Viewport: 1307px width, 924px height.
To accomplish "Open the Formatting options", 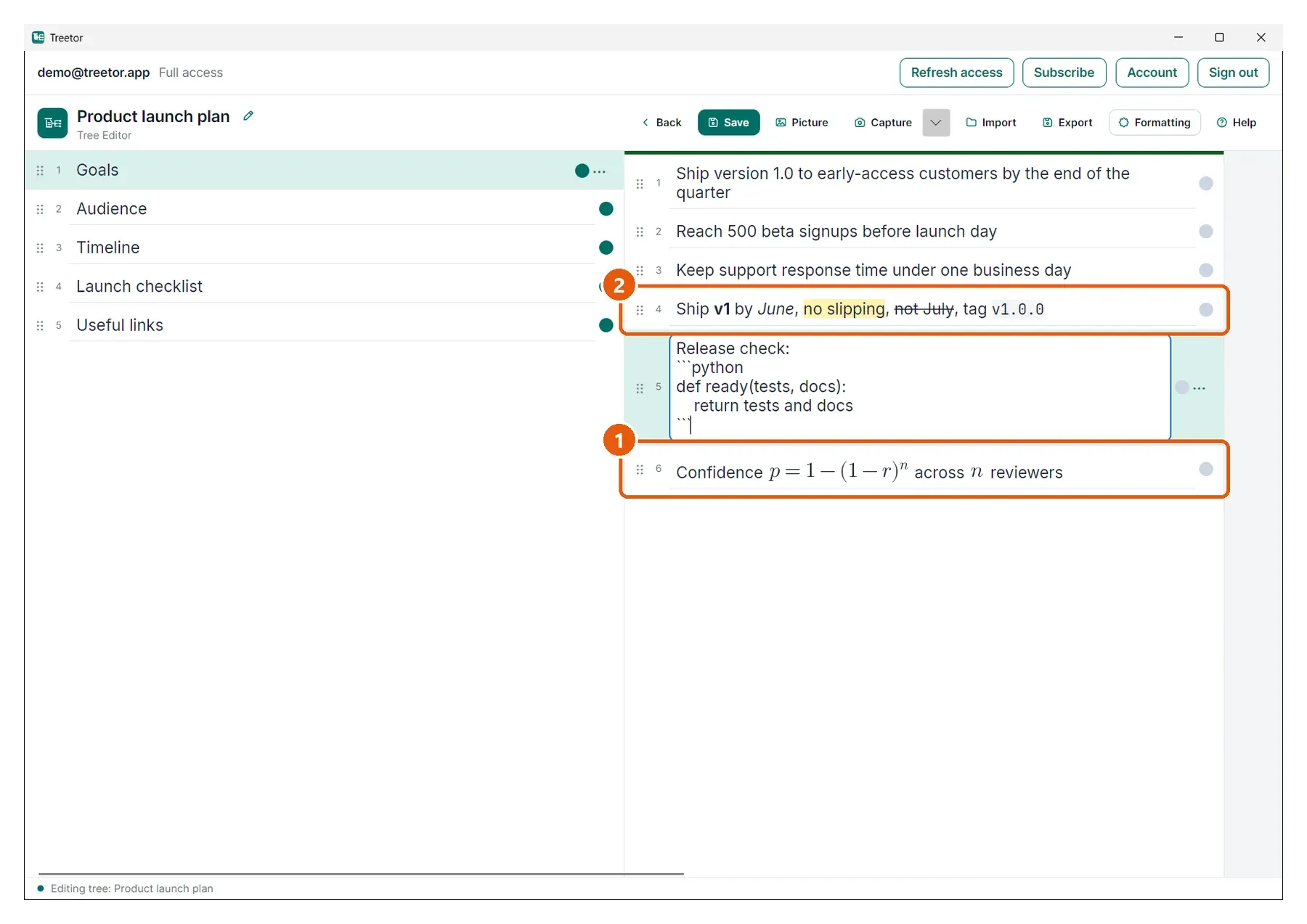I will (1155, 123).
